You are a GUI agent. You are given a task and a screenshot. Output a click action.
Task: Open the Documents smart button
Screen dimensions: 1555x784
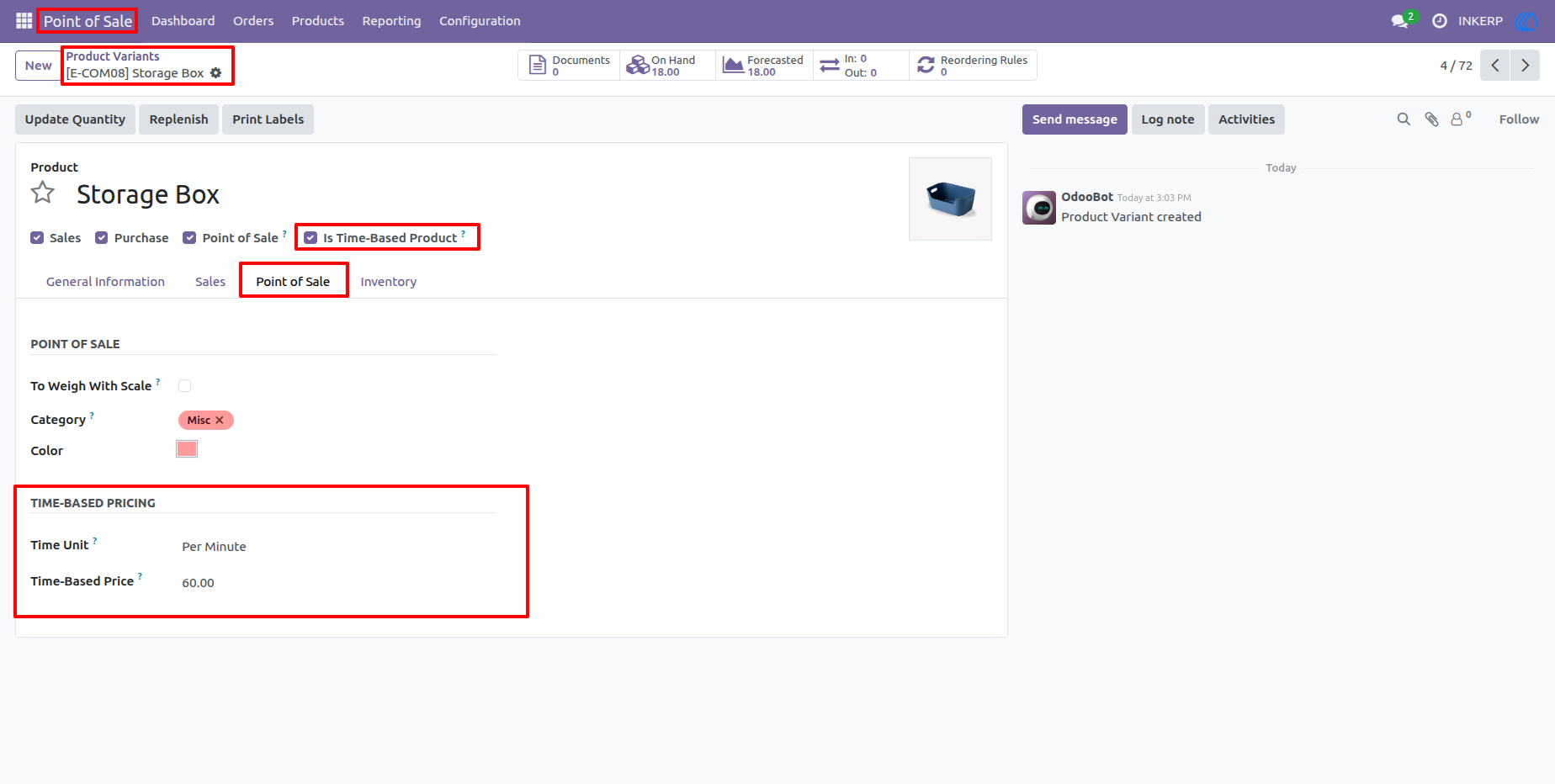(570, 65)
